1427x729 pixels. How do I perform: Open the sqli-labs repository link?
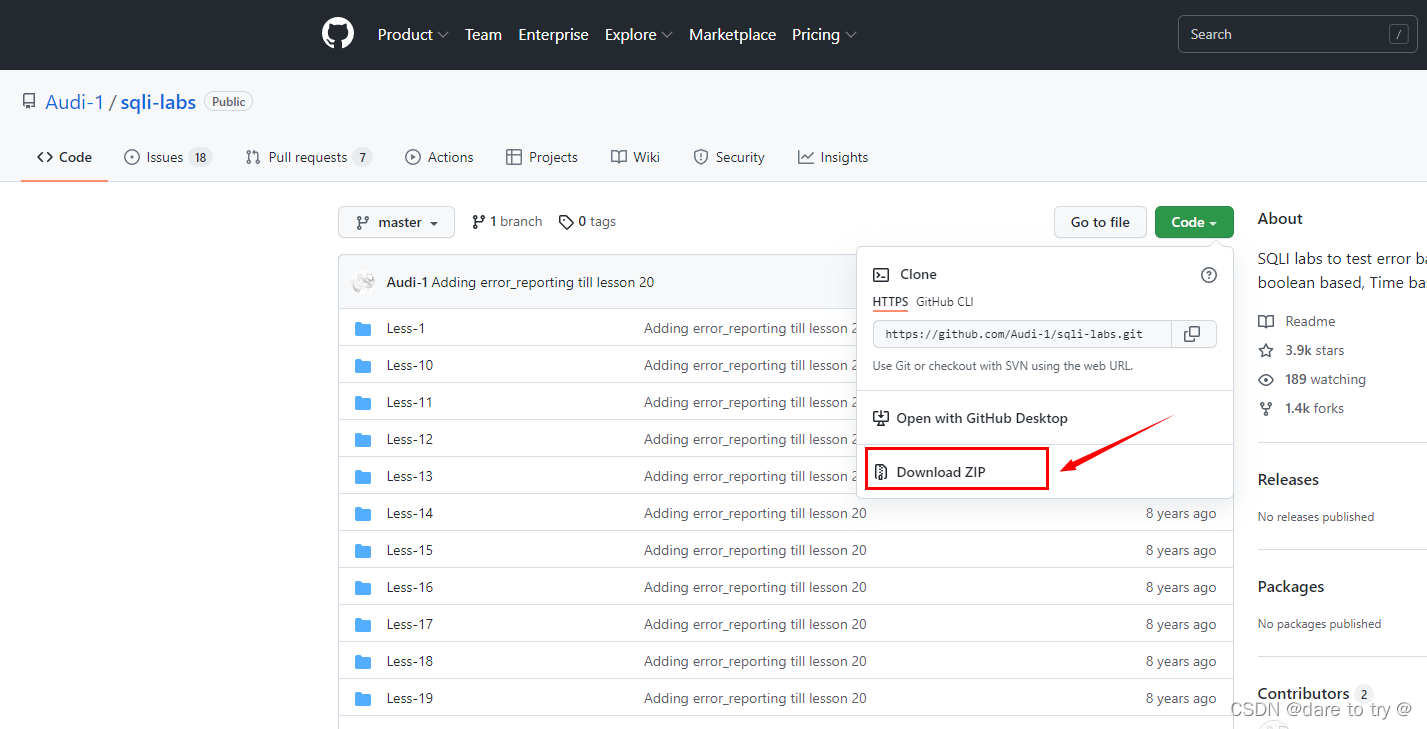click(x=158, y=102)
